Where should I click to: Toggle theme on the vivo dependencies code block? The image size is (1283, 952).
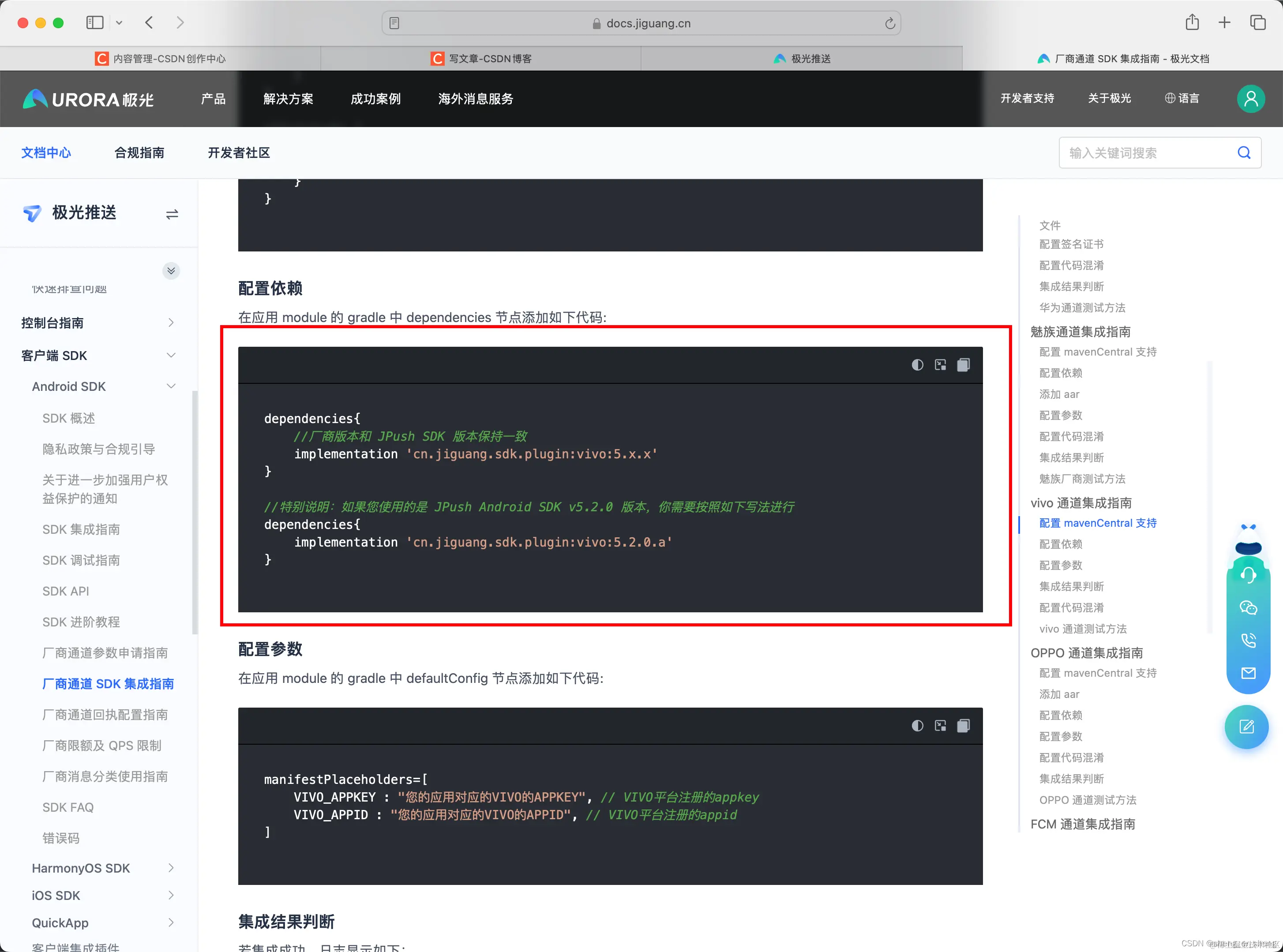coord(917,365)
